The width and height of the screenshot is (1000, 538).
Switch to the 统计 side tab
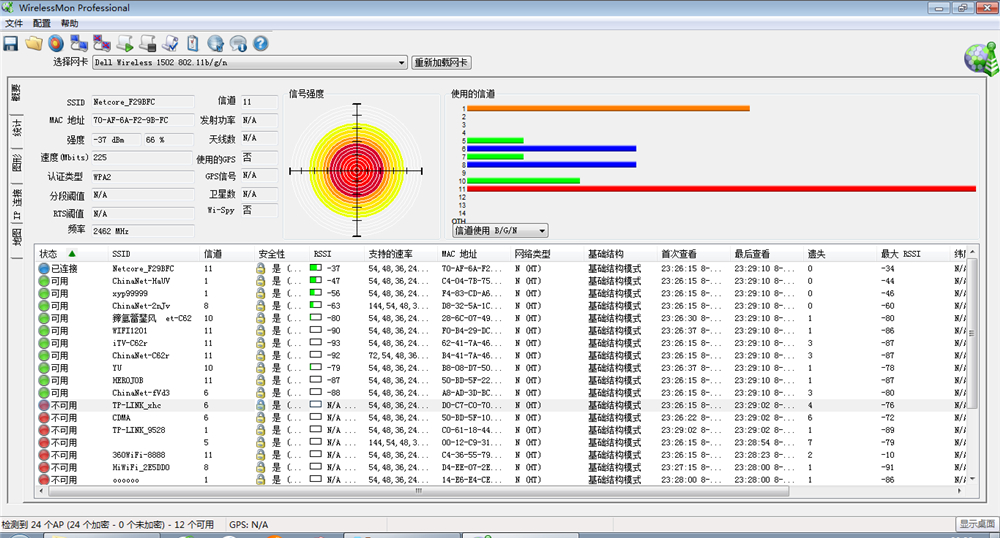coord(16,128)
